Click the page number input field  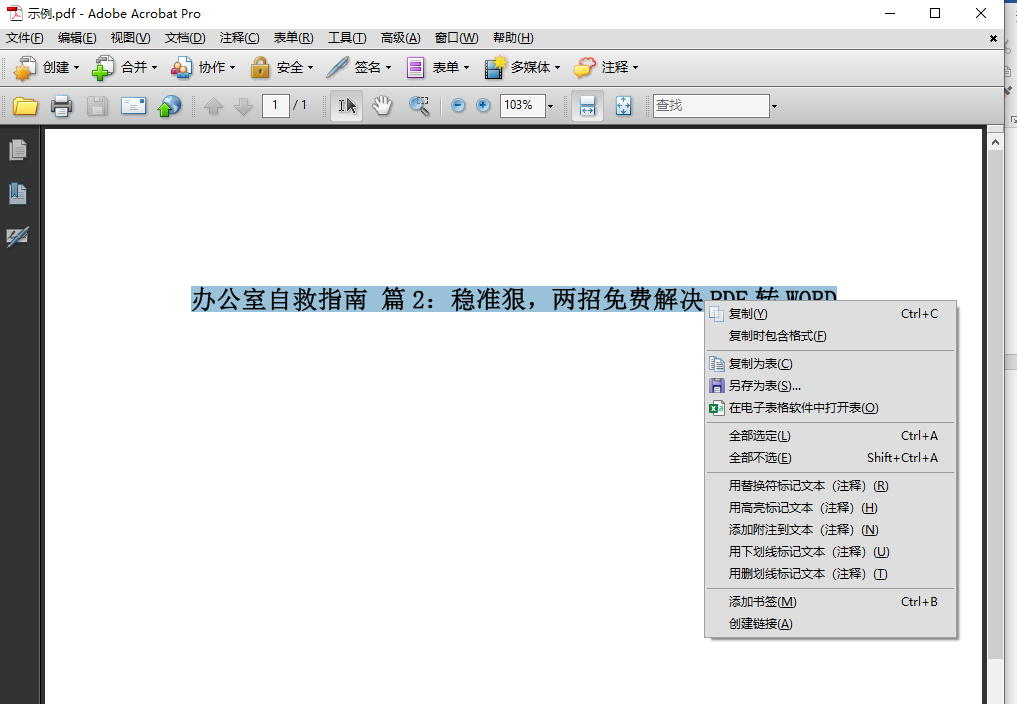(x=276, y=105)
